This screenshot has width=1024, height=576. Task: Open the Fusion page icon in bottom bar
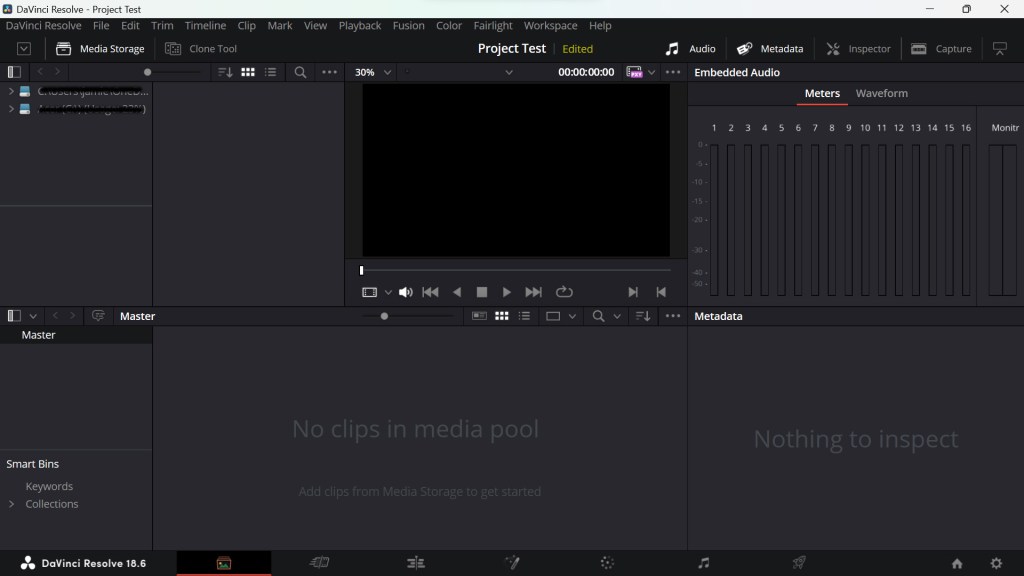click(511, 563)
